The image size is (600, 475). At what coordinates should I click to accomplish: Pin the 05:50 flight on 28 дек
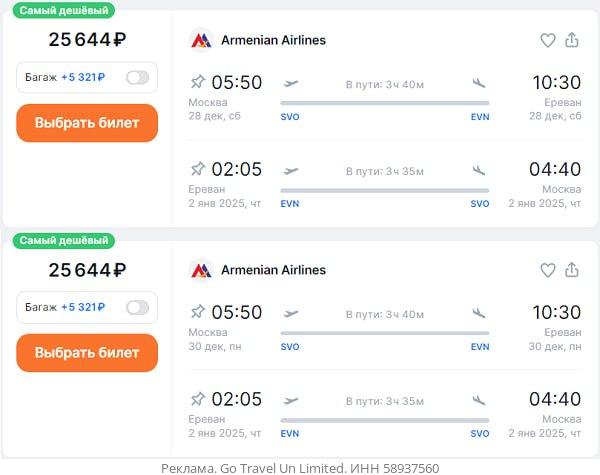[197, 82]
